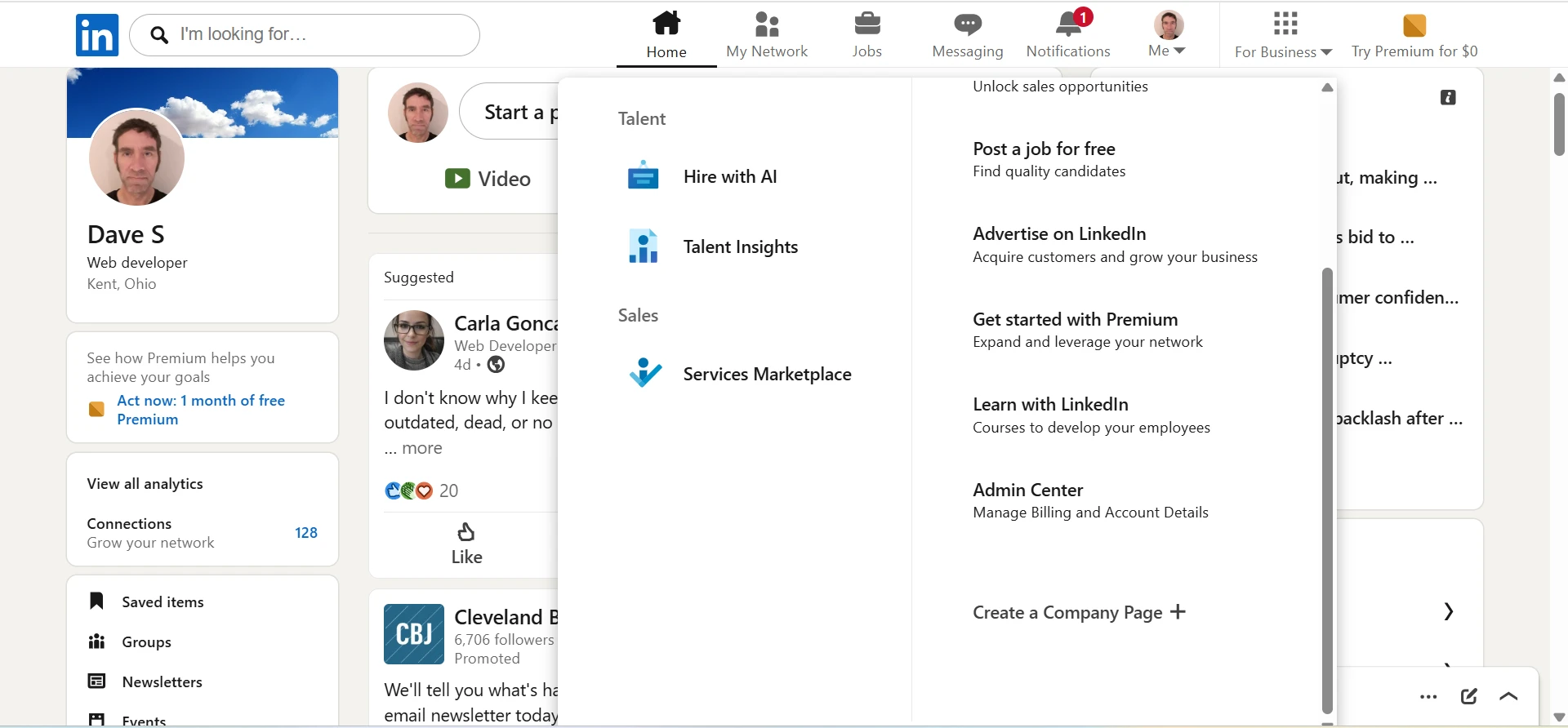Viewport: 1568px width, 728px height.
Task: Click the info icon in news panel
Action: coord(1448,98)
